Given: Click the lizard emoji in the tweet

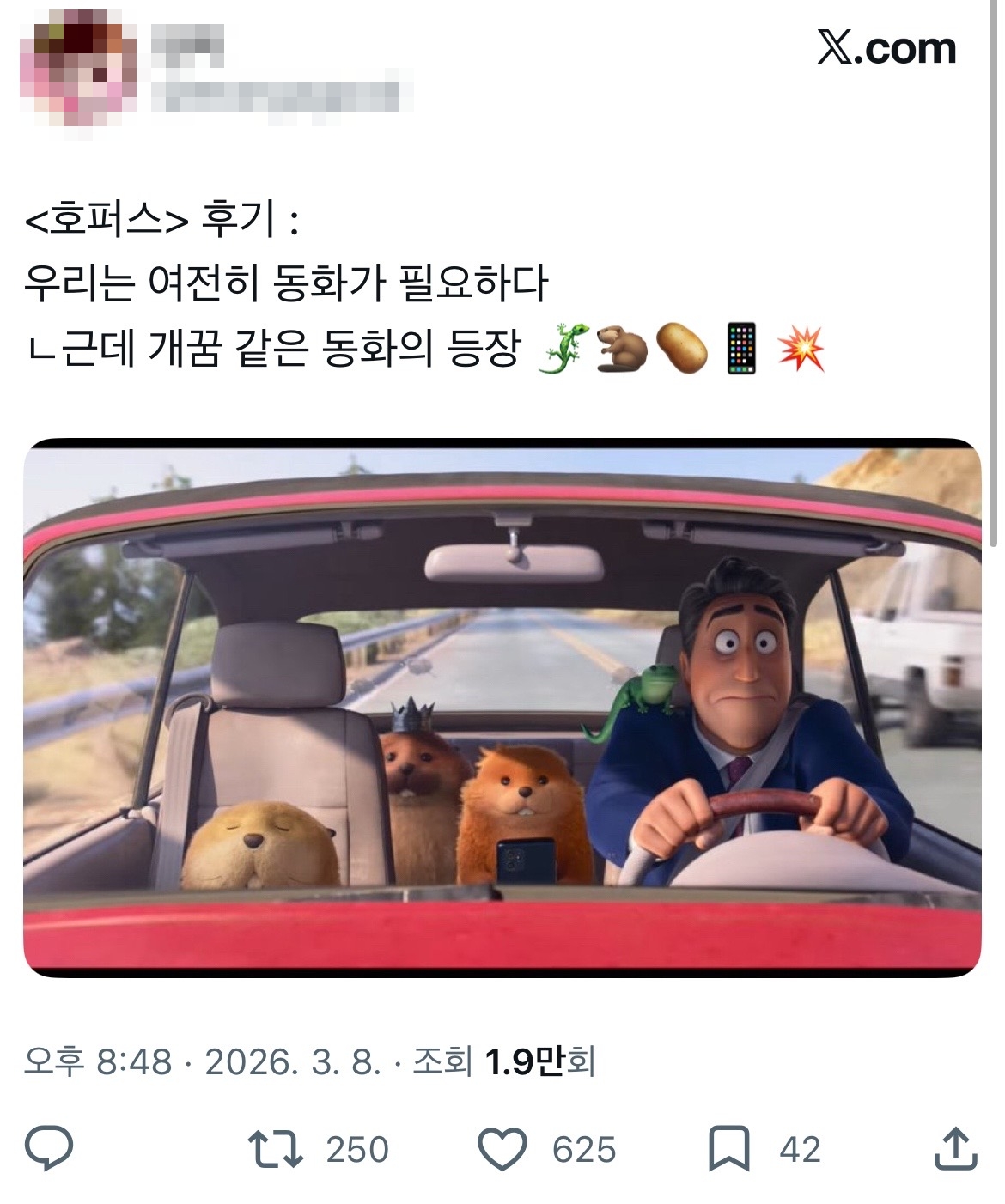Looking at the screenshot, I should click(563, 349).
